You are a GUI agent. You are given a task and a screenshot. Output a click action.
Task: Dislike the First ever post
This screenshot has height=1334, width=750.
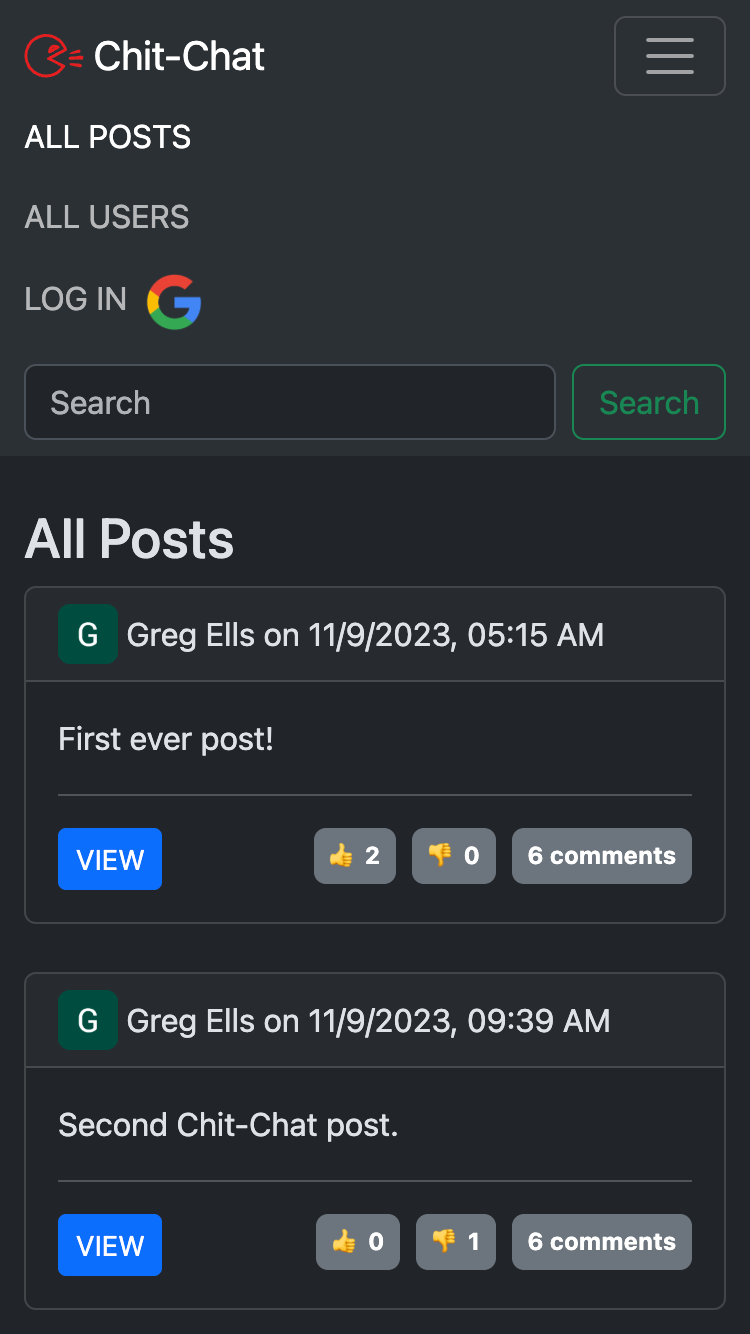(454, 856)
